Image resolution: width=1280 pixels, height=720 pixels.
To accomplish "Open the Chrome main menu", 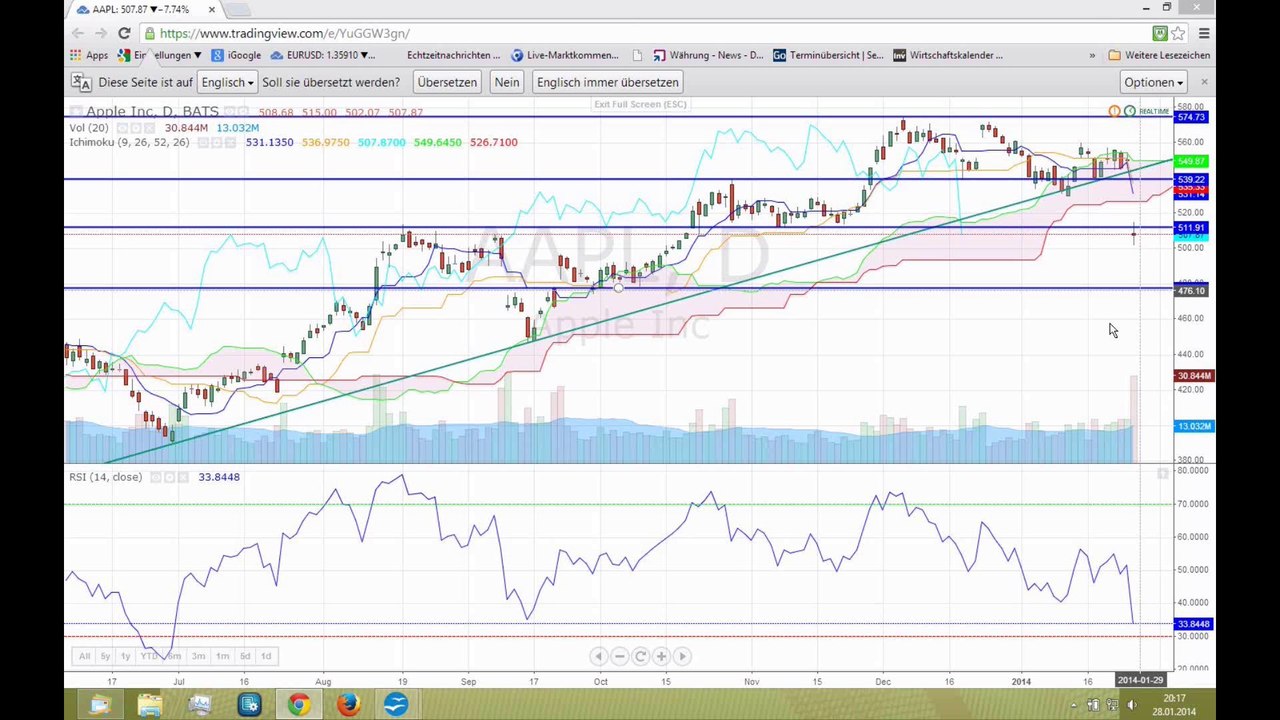I will click(1204, 33).
